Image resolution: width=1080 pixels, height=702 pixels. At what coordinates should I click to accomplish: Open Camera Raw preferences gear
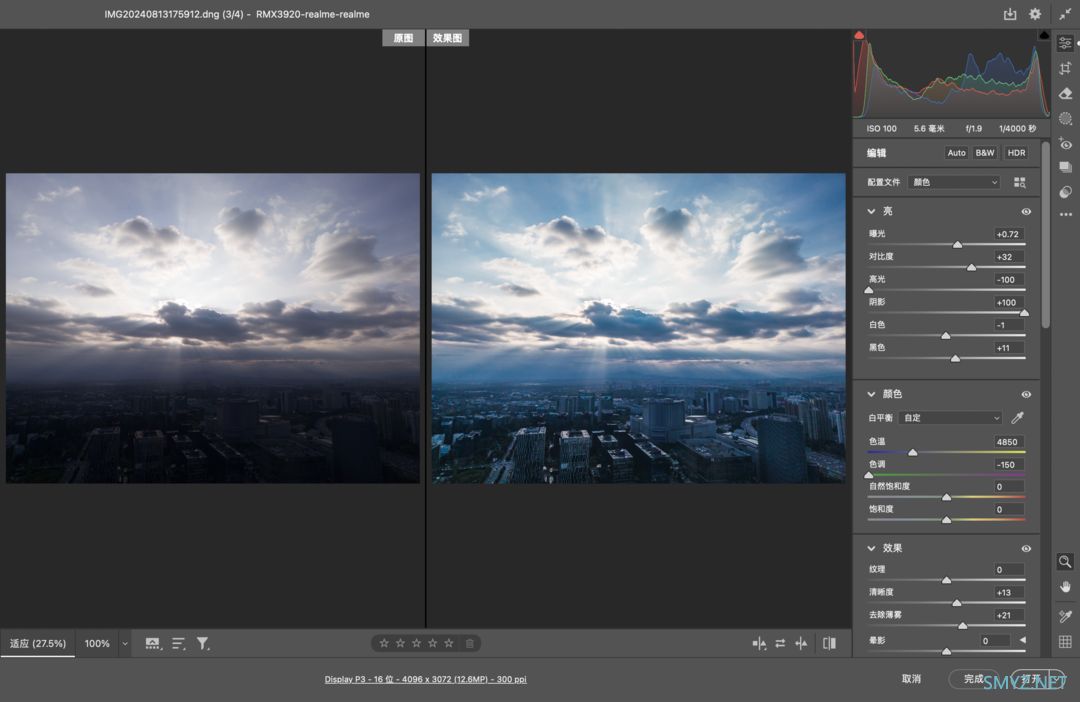click(x=1035, y=14)
